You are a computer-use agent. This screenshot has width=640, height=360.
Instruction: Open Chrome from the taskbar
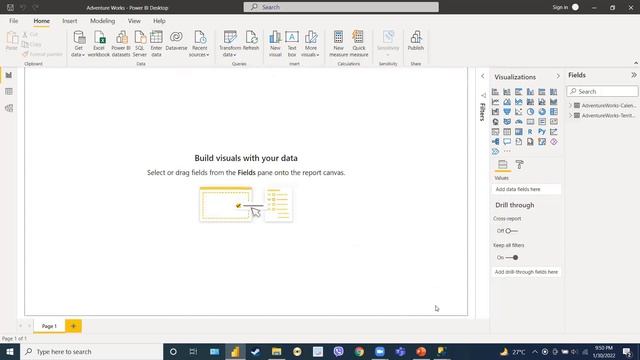pyautogui.click(x=359, y=351)
